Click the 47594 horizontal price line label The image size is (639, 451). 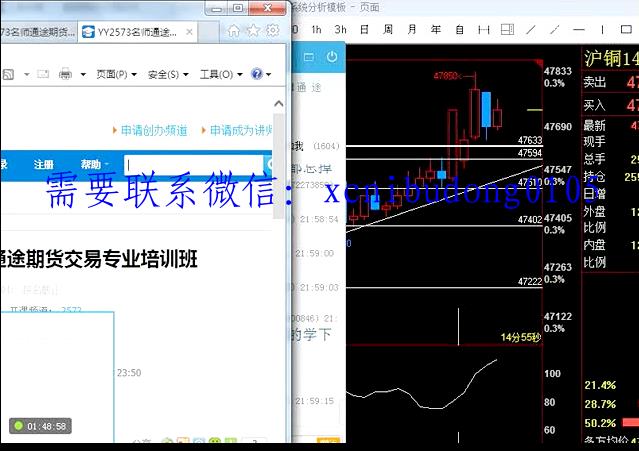pos(530,153)
